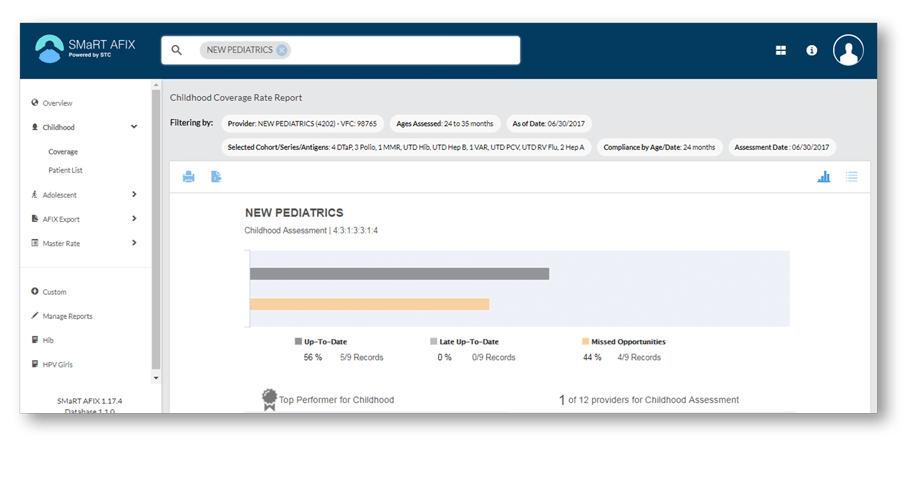Viewport: 905px width, 500px height.
Task: Select the Master Rate menu item
Action: point(61,244)
